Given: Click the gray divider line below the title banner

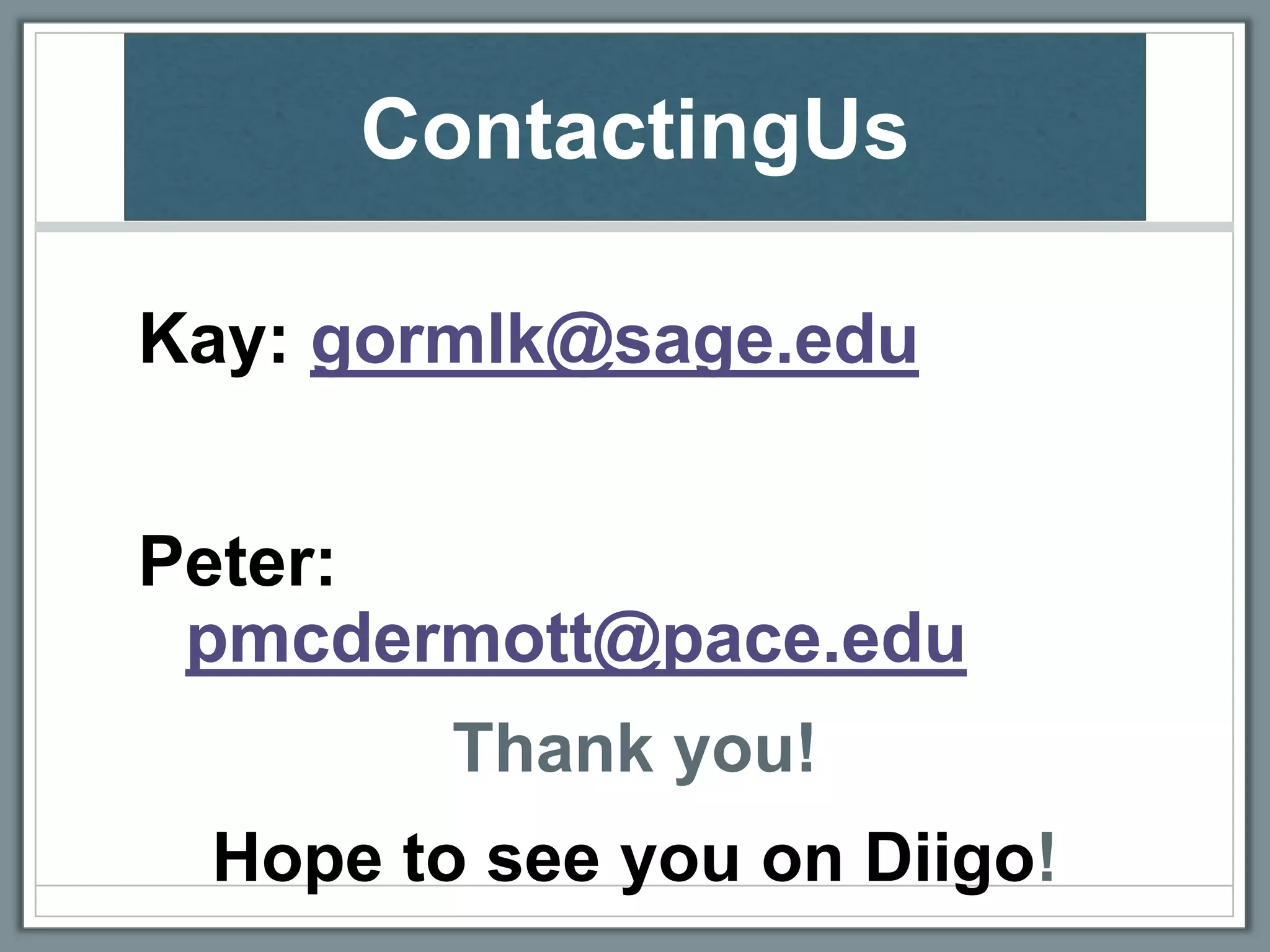Looking at the screenshot, I should coord(634,227).
